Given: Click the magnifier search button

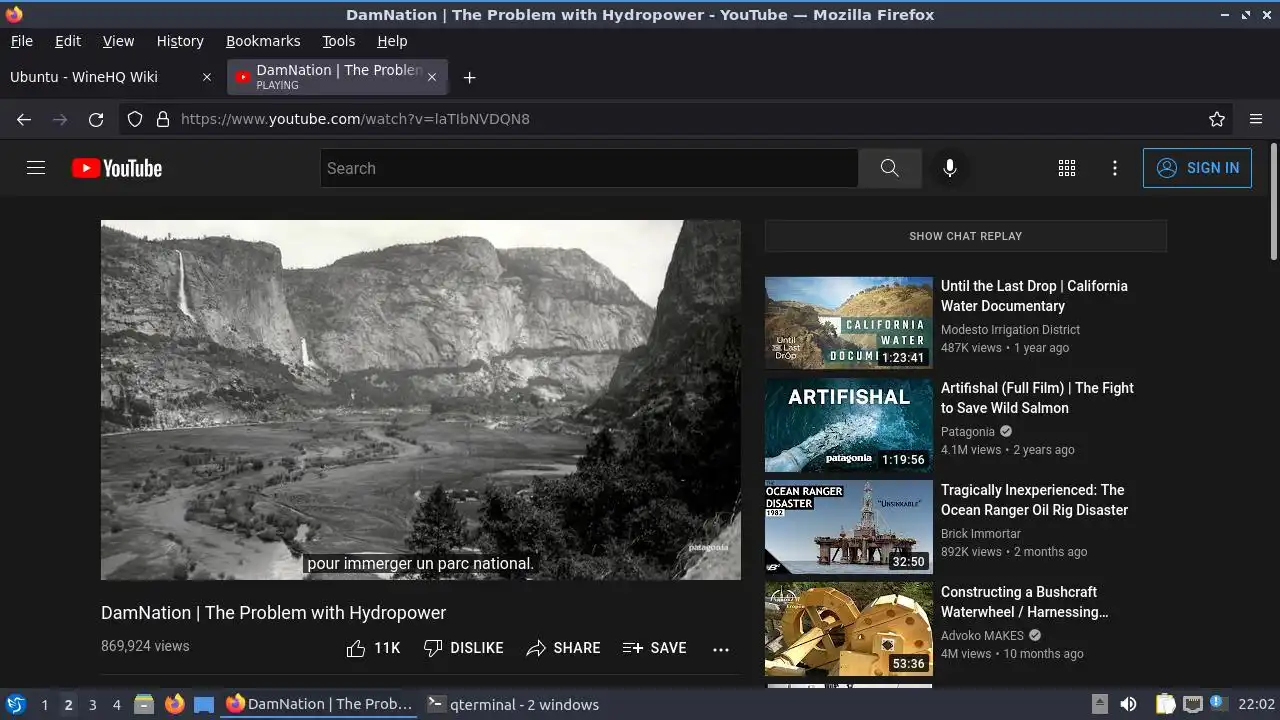Looking at the screenshot, I should (x=889, y=168).
